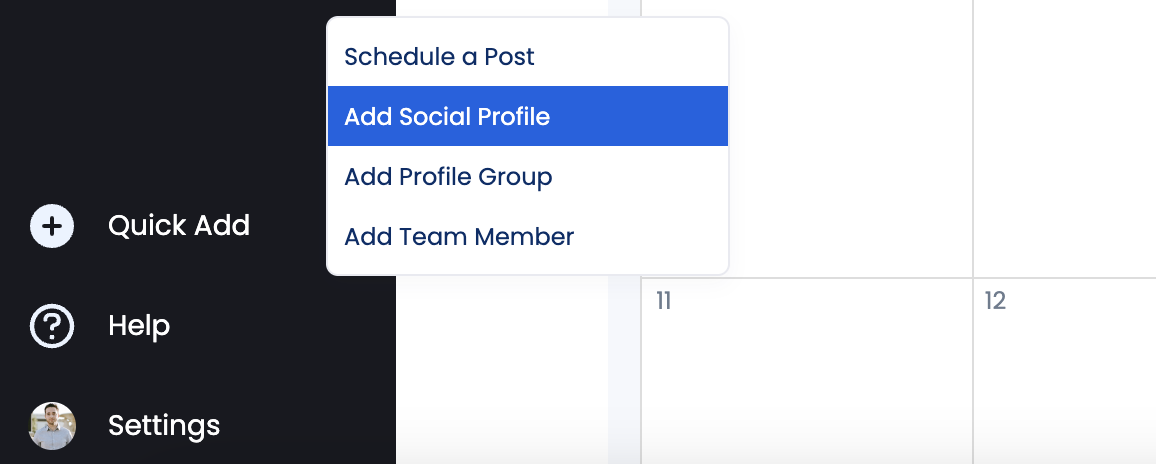Screen dimensions: 1156x464
Task: Click empty dark sidebar above Quick Add
Action: pyautogui.click(x=160, y=100)
